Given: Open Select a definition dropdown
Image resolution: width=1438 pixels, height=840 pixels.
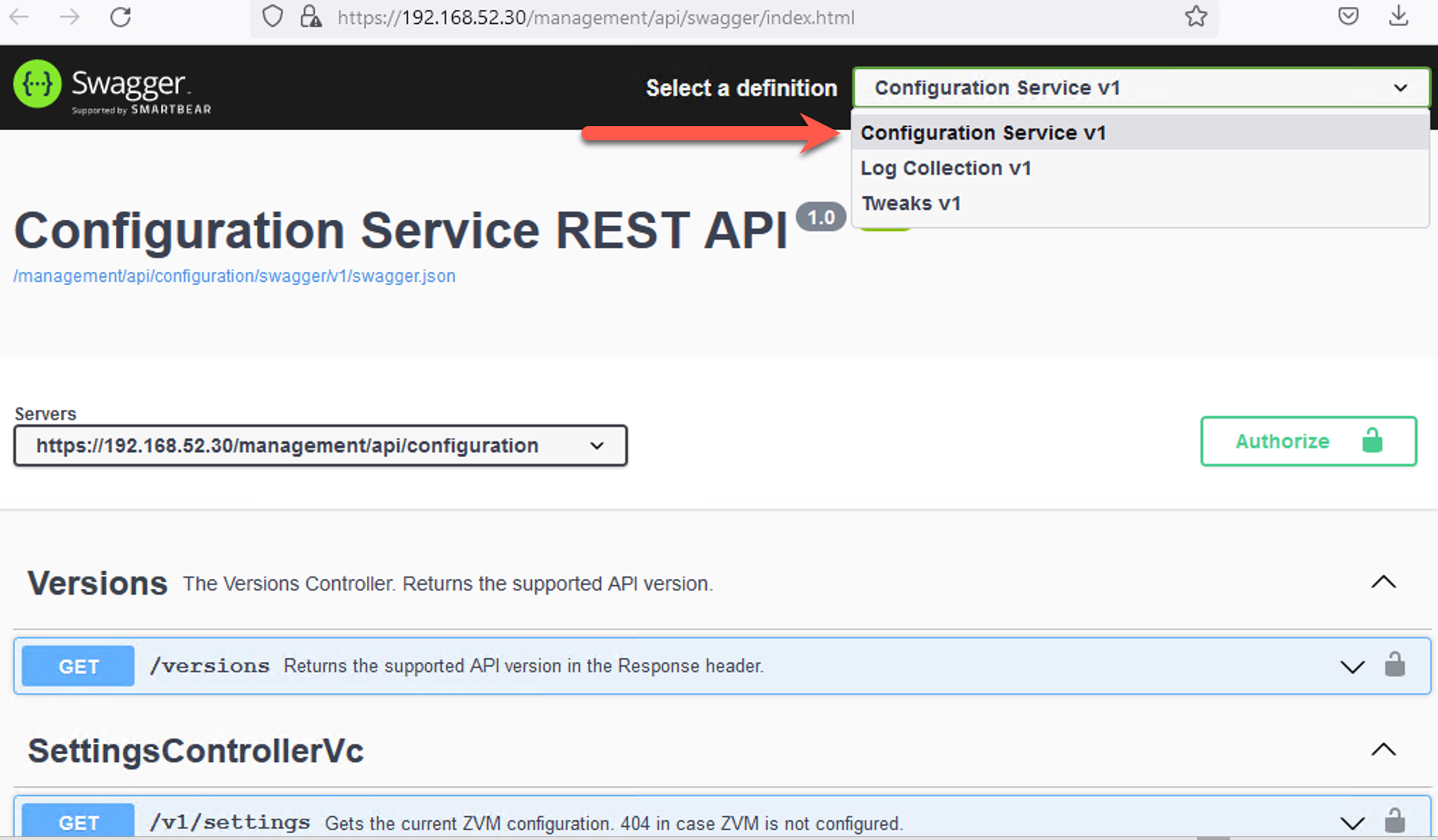Looking at the screenshot, I should [1141, 88].
